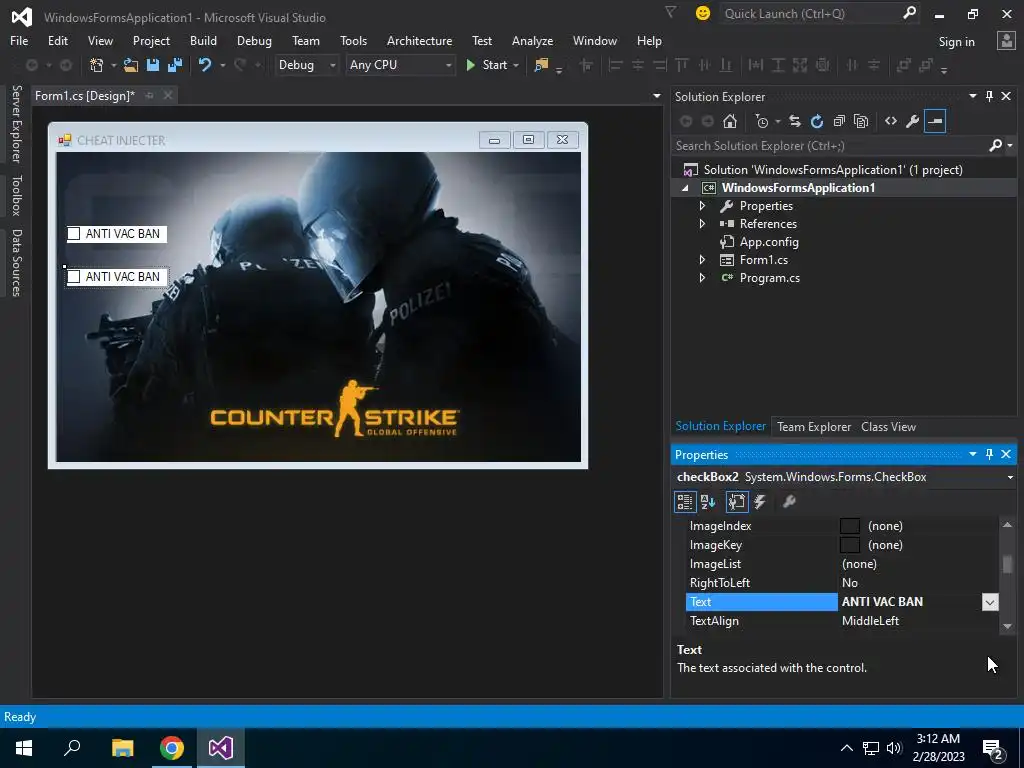Click the New Project toolbar icon
This screenshot has width=1024, height=768.
click(x=96, y=65)
